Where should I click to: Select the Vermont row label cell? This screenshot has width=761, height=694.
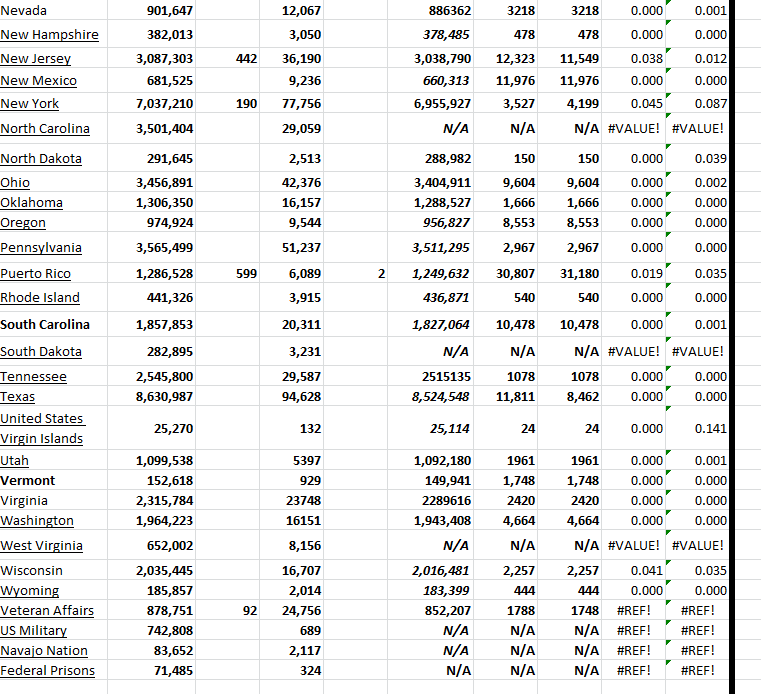coord(28,480)
